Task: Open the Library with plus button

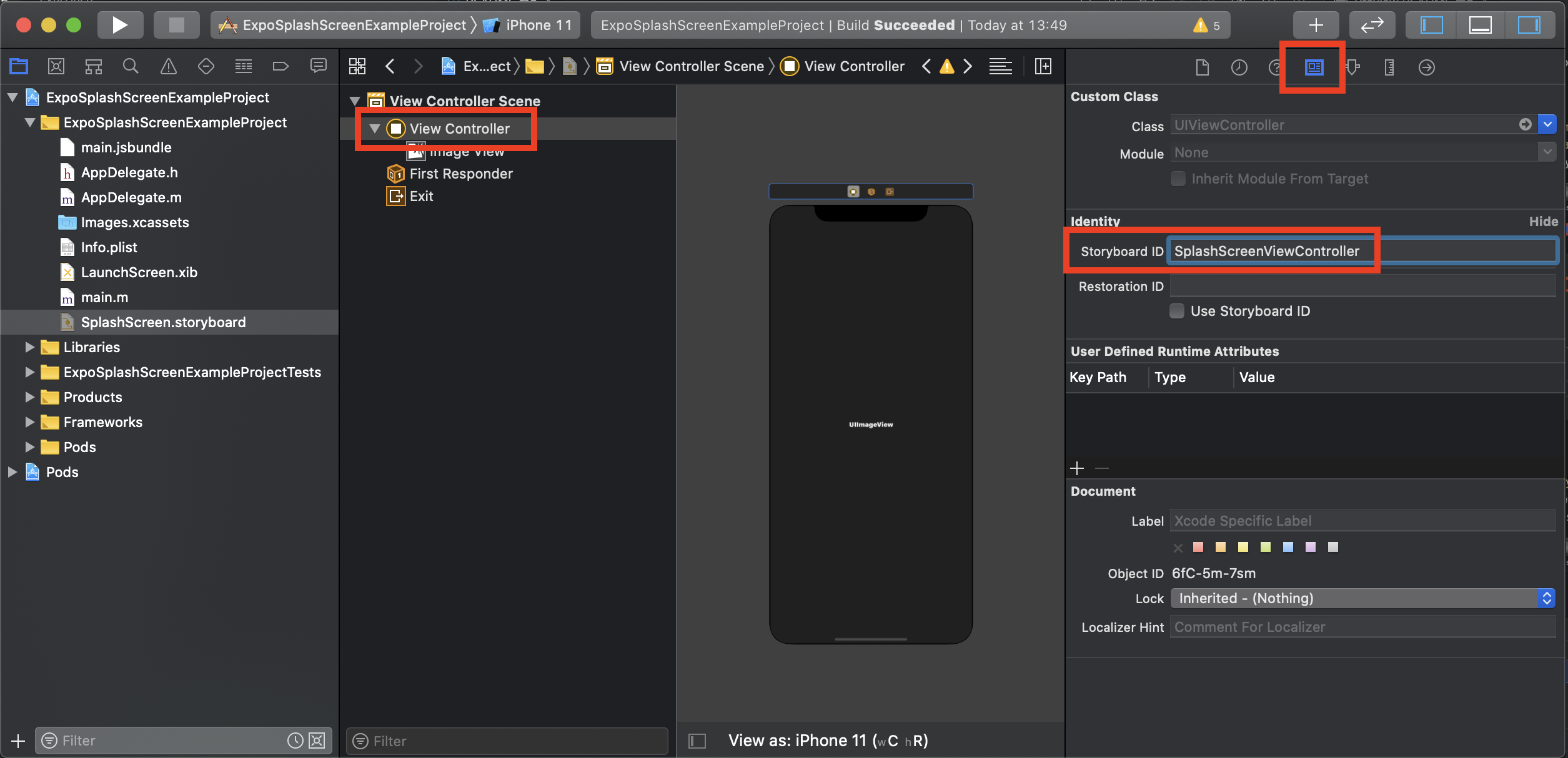Action: 1316,25
